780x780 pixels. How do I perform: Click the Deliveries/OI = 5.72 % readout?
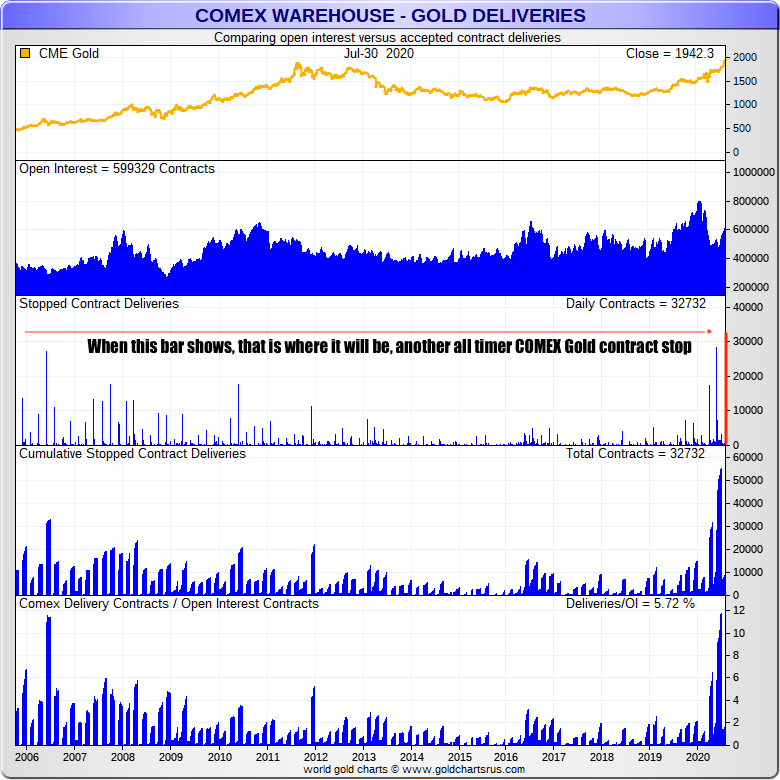pyautogui.click(x=630, y=604)
